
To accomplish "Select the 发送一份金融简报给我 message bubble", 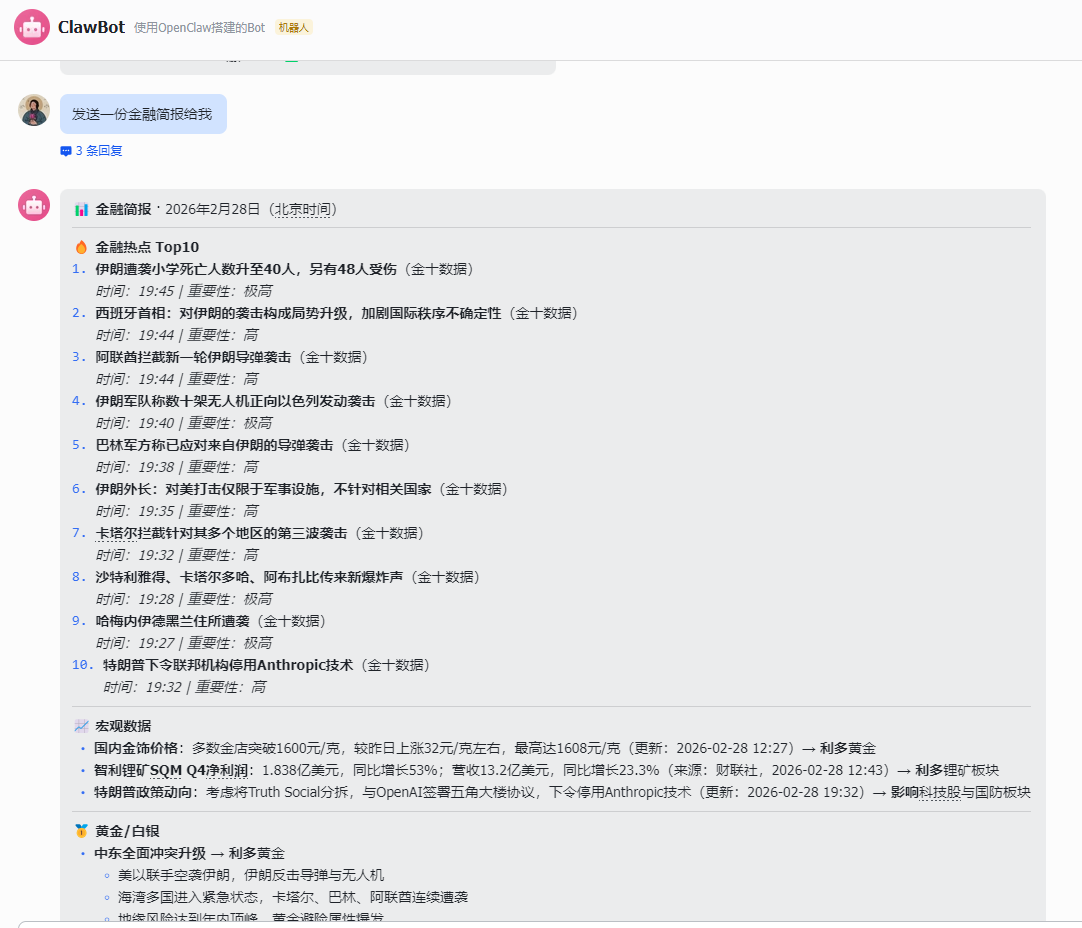I will 143,114.
